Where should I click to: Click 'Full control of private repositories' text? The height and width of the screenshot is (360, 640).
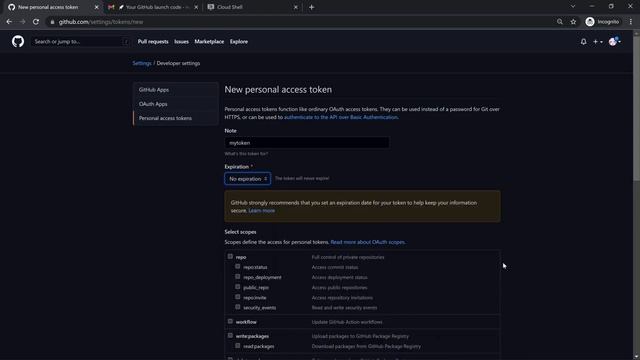coord(348,257)
